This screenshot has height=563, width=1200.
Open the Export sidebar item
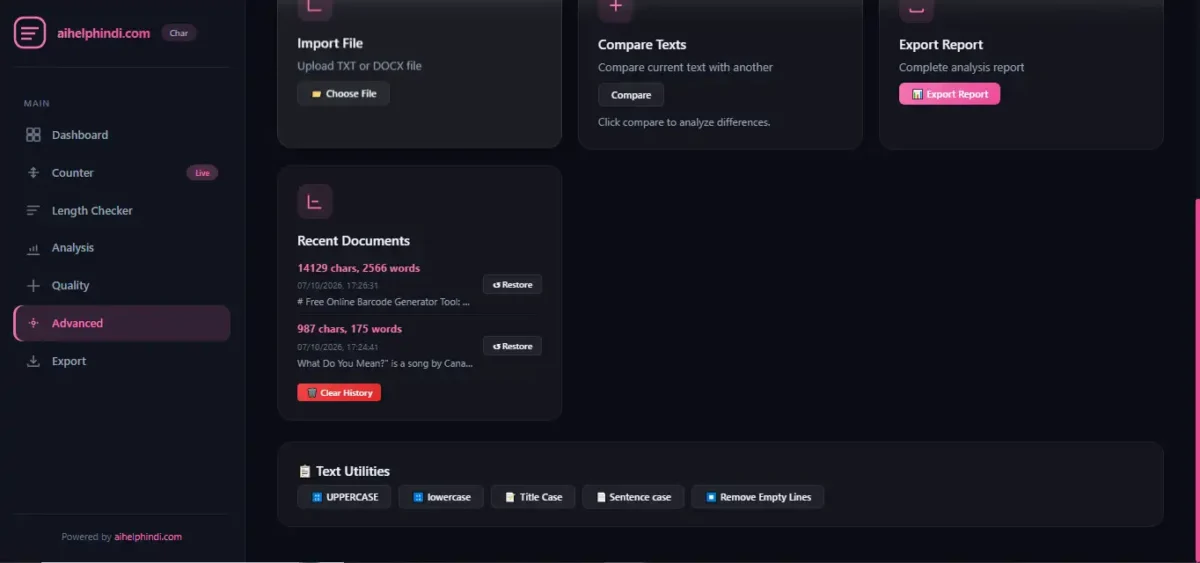tap(122, 361)
